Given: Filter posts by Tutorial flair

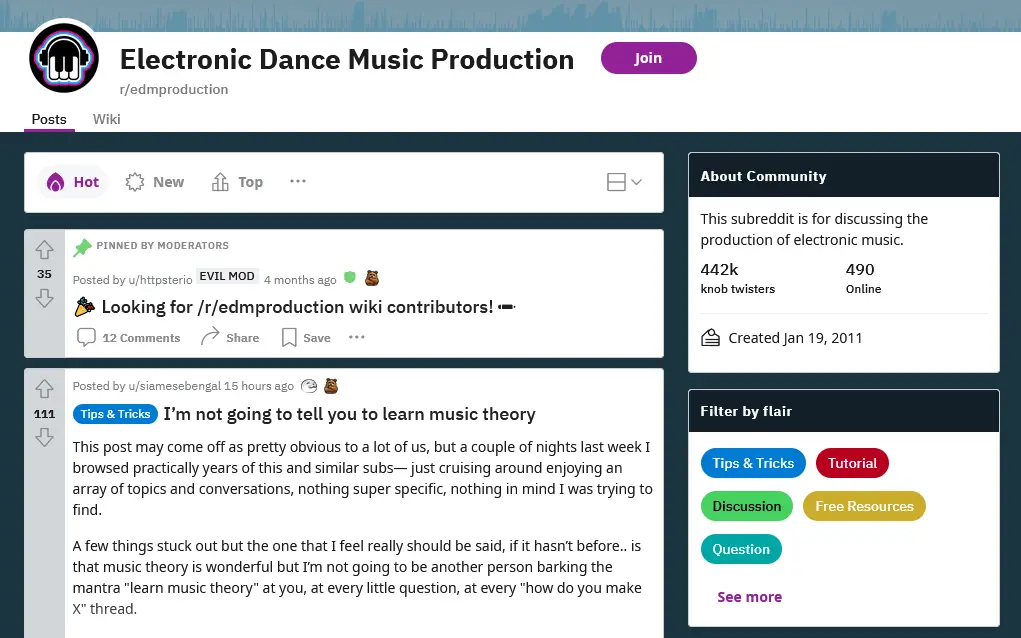Looking at the screenshot, I should coord(852,463).
